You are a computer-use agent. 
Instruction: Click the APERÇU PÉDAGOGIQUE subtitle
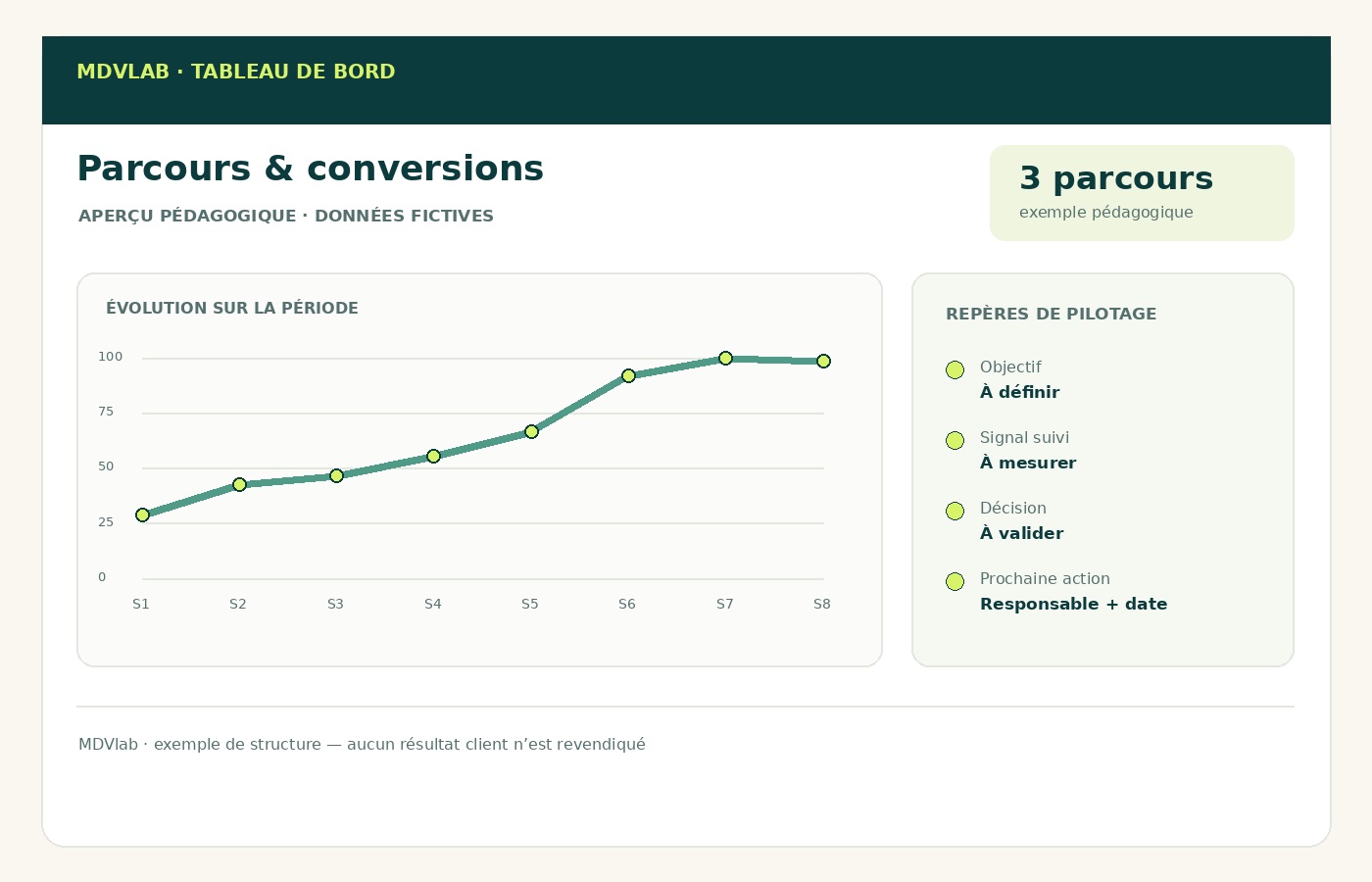286,216
